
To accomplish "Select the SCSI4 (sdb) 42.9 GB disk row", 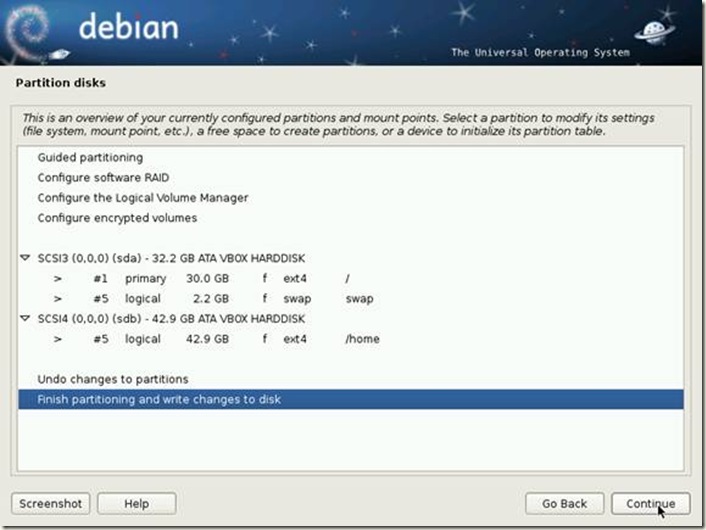I will (351, 318).
